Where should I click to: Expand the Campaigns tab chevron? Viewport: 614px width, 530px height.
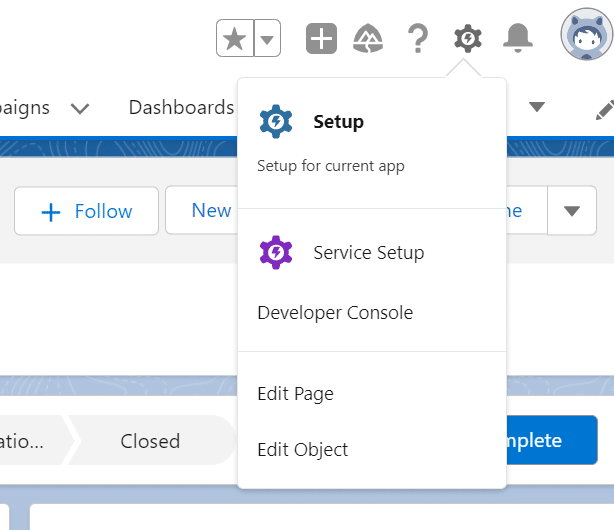pos(80,108)
